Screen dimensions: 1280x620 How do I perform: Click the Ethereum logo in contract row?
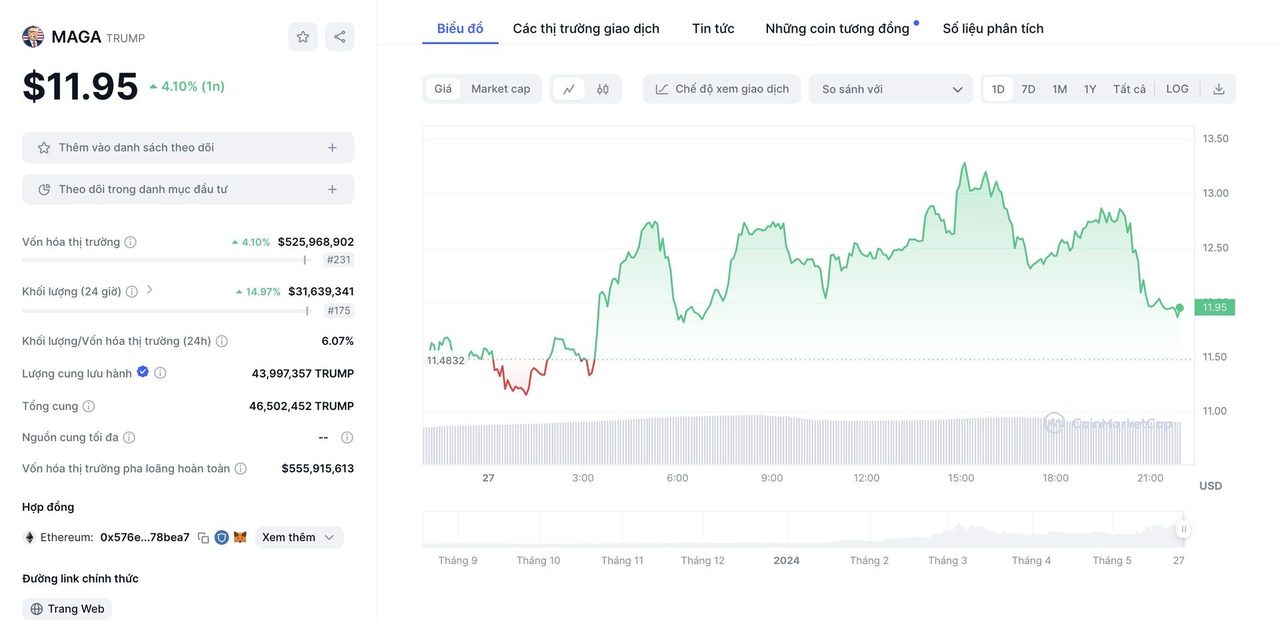(x=29, y=537)
